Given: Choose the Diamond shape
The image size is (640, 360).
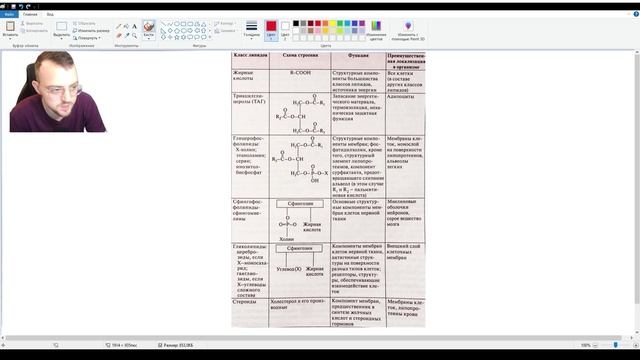Looking at the screenshot, I should (x=170, y=31).
